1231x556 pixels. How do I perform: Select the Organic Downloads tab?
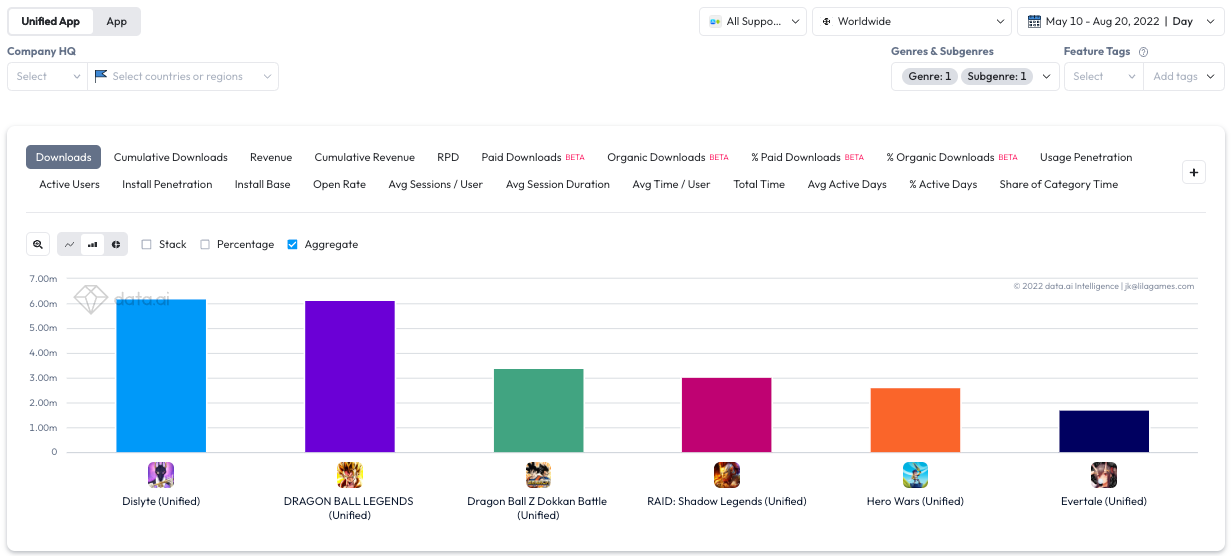(x=668, y=157)
